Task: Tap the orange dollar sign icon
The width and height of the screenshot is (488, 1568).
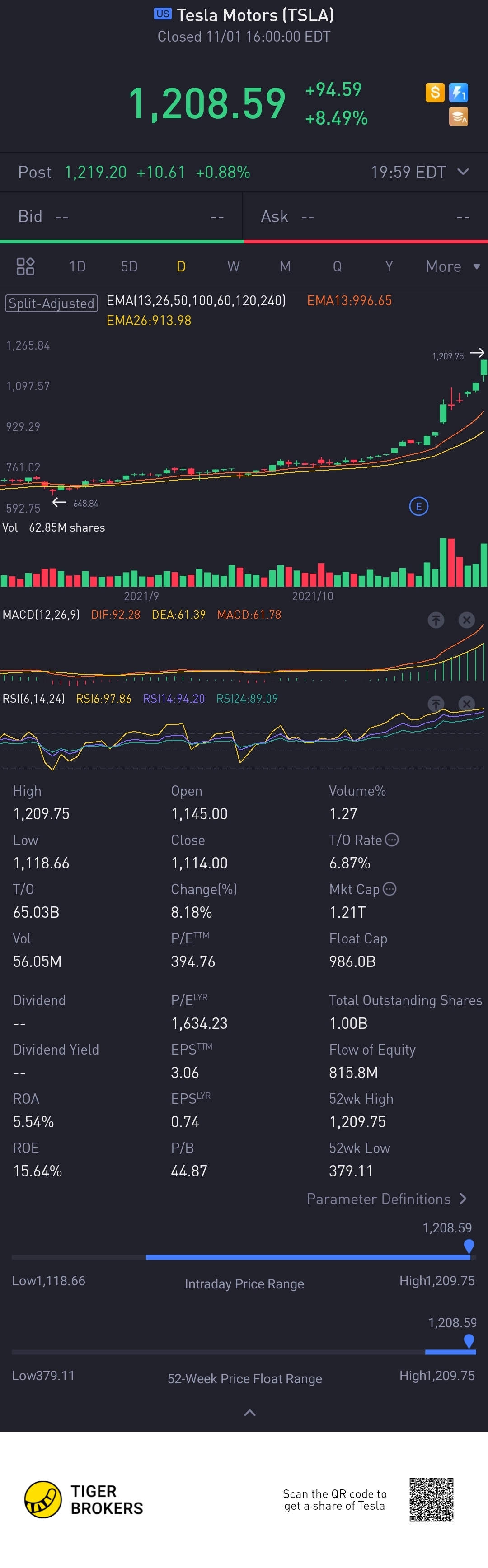Action: coord(434,93)
